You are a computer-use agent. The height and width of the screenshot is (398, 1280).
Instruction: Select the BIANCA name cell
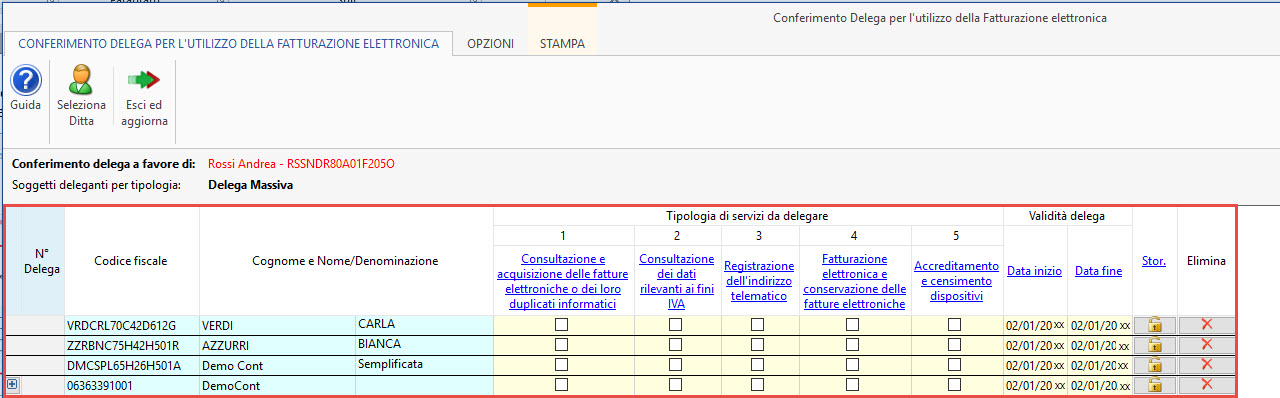(424, 345)
